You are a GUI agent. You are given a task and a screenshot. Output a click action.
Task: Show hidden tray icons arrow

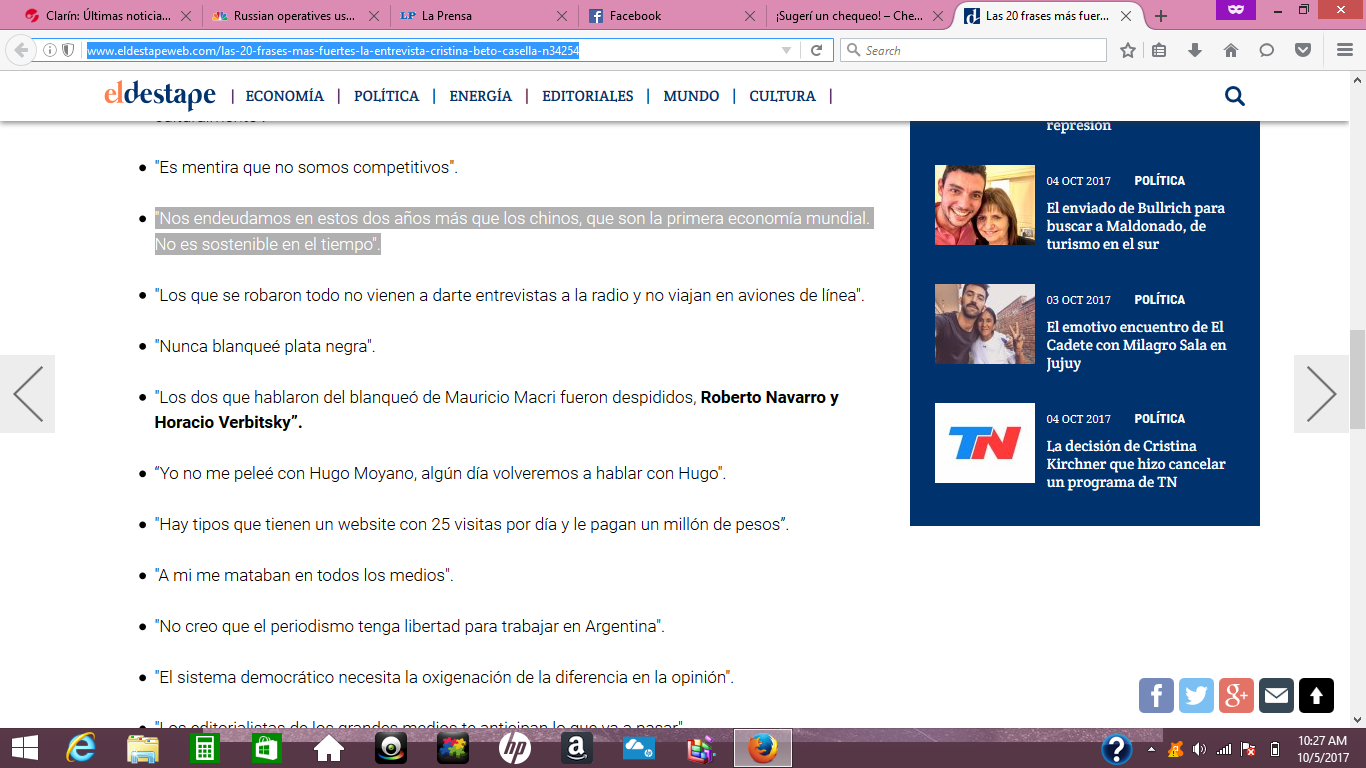click(1151, 749)
